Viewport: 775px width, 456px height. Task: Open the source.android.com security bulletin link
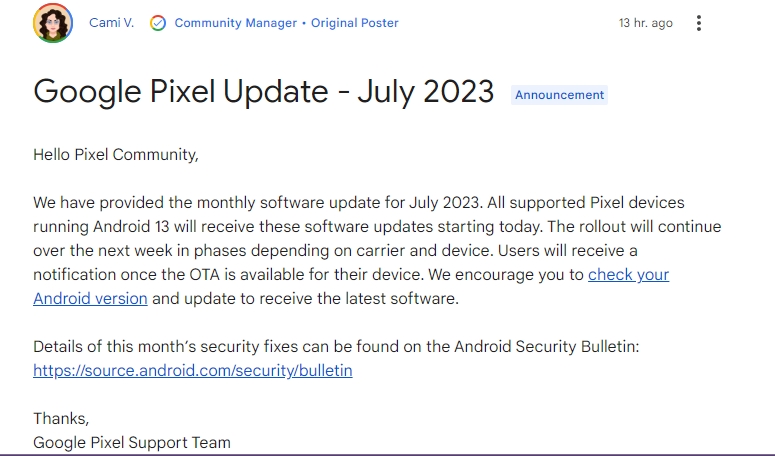(193, 371)
